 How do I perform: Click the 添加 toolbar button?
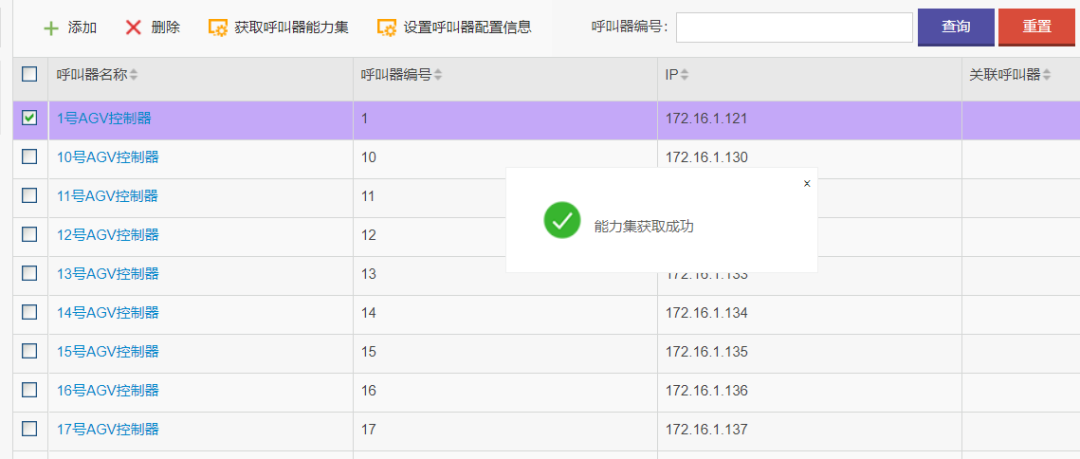point(70,28)
